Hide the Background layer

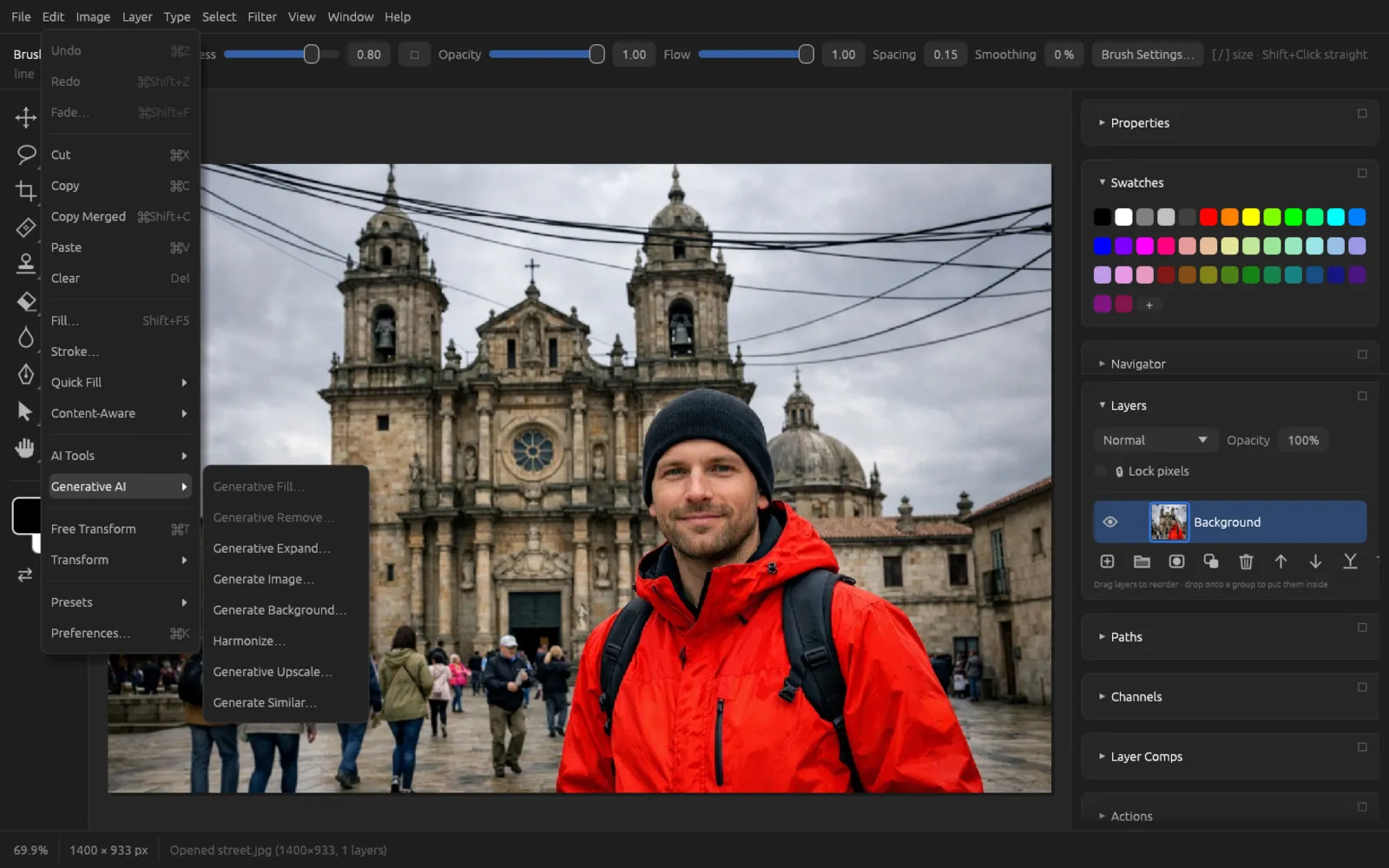coord(1109,522)
